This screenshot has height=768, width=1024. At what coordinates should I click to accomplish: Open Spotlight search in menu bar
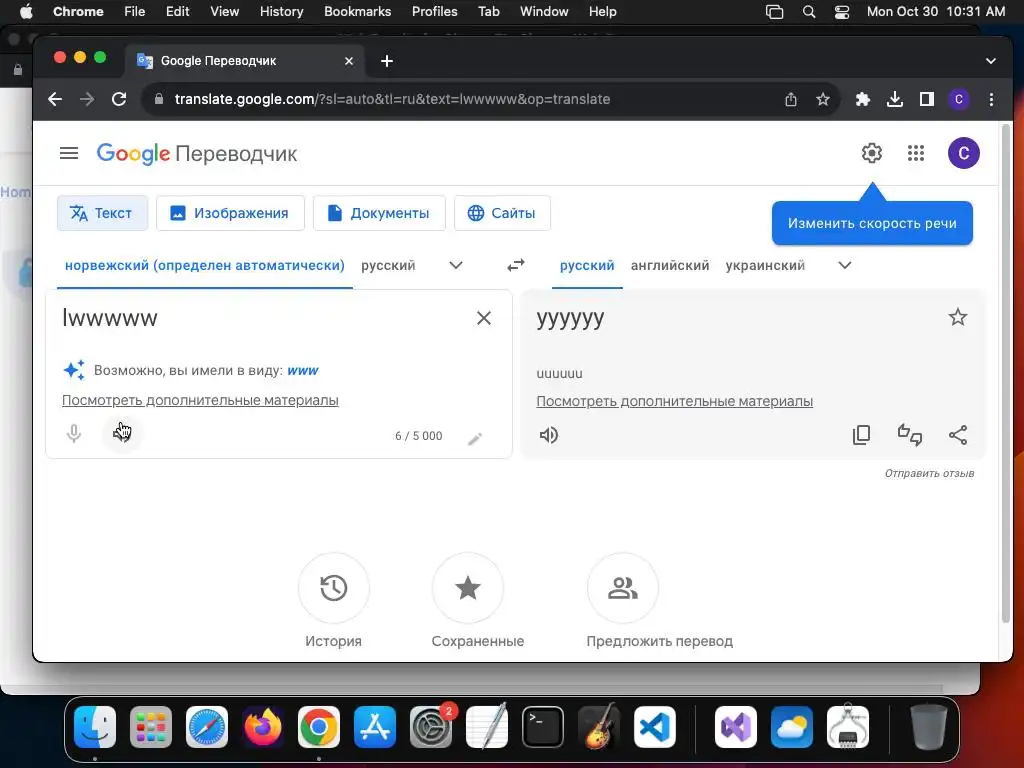[808, 12]
